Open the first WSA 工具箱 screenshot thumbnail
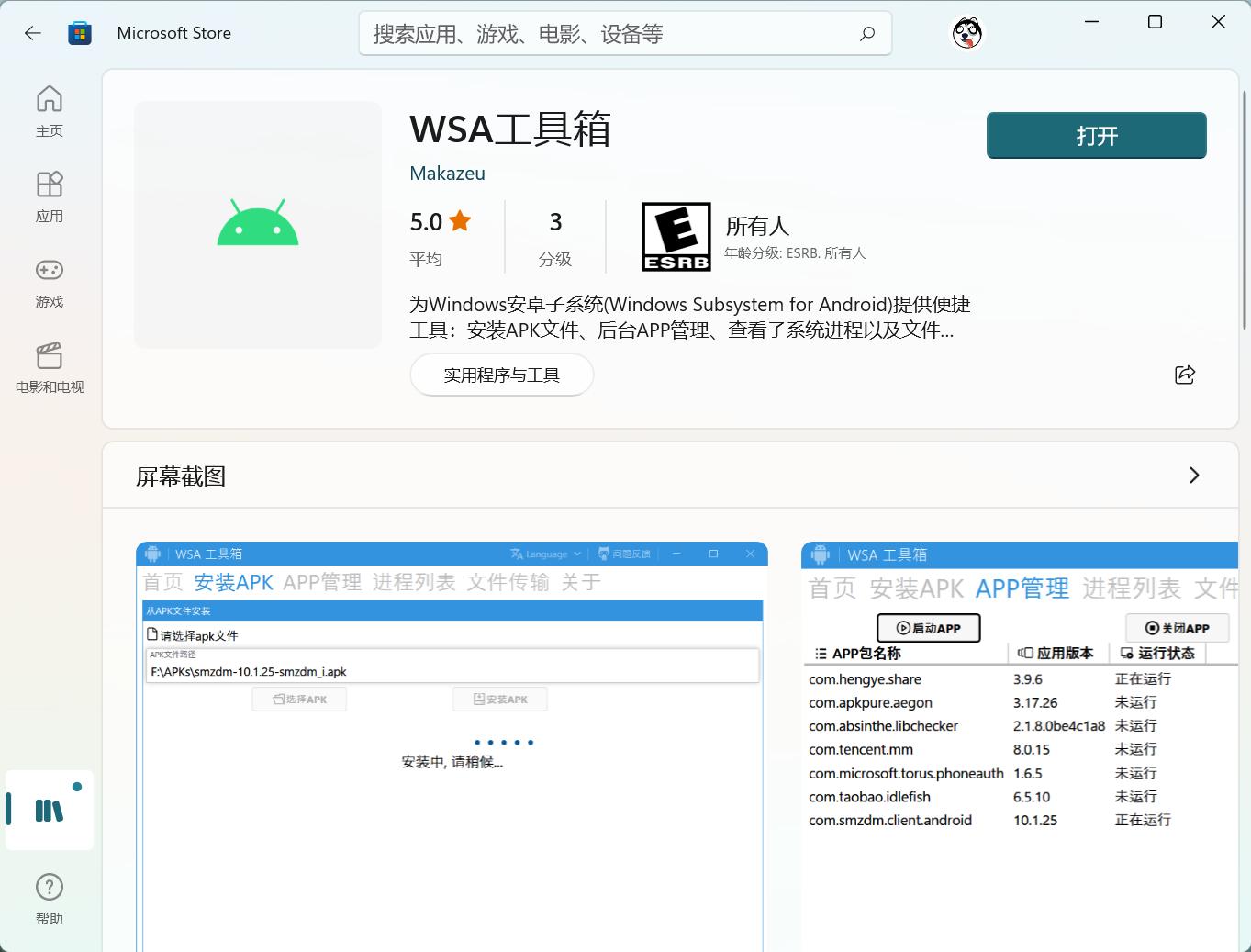Screen dimensions: 1251x952 pos(452,744)
